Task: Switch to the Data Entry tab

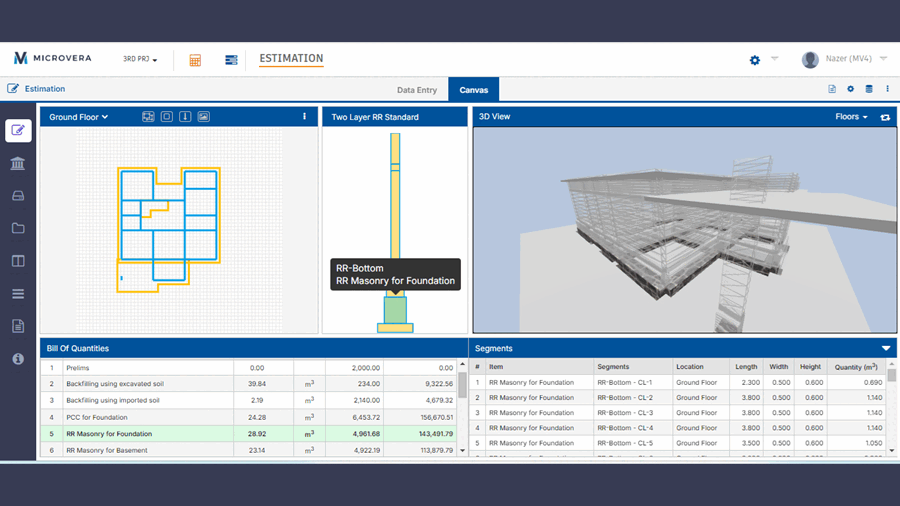Action: 417,90
